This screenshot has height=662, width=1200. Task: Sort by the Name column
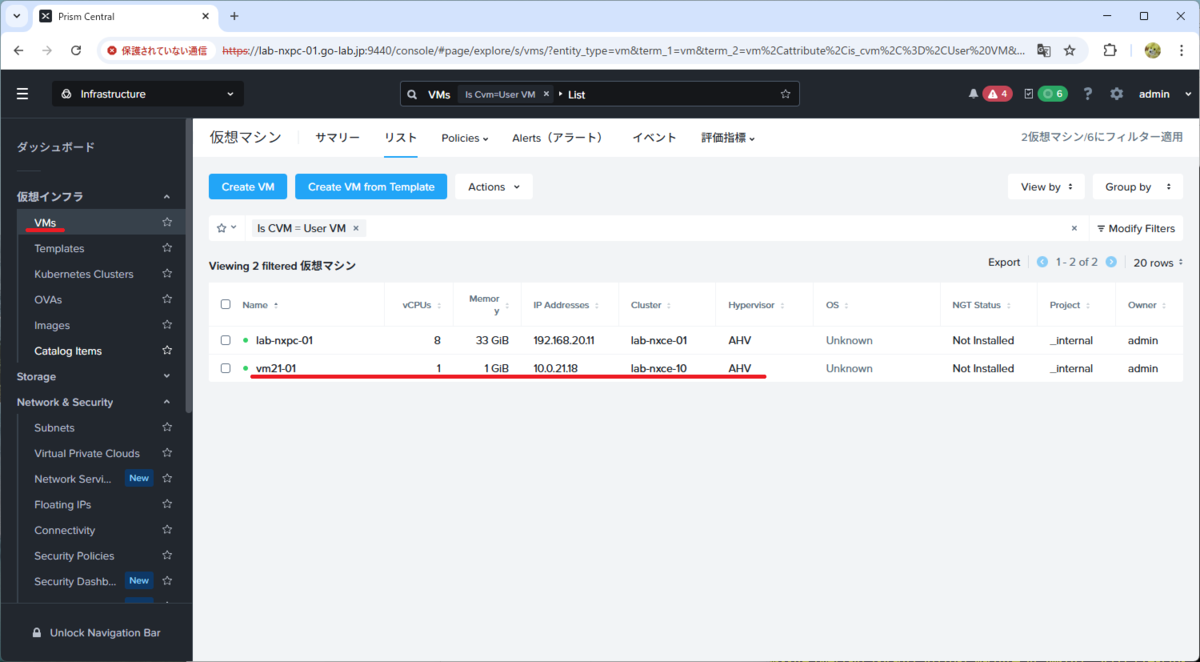coord(260,305)
